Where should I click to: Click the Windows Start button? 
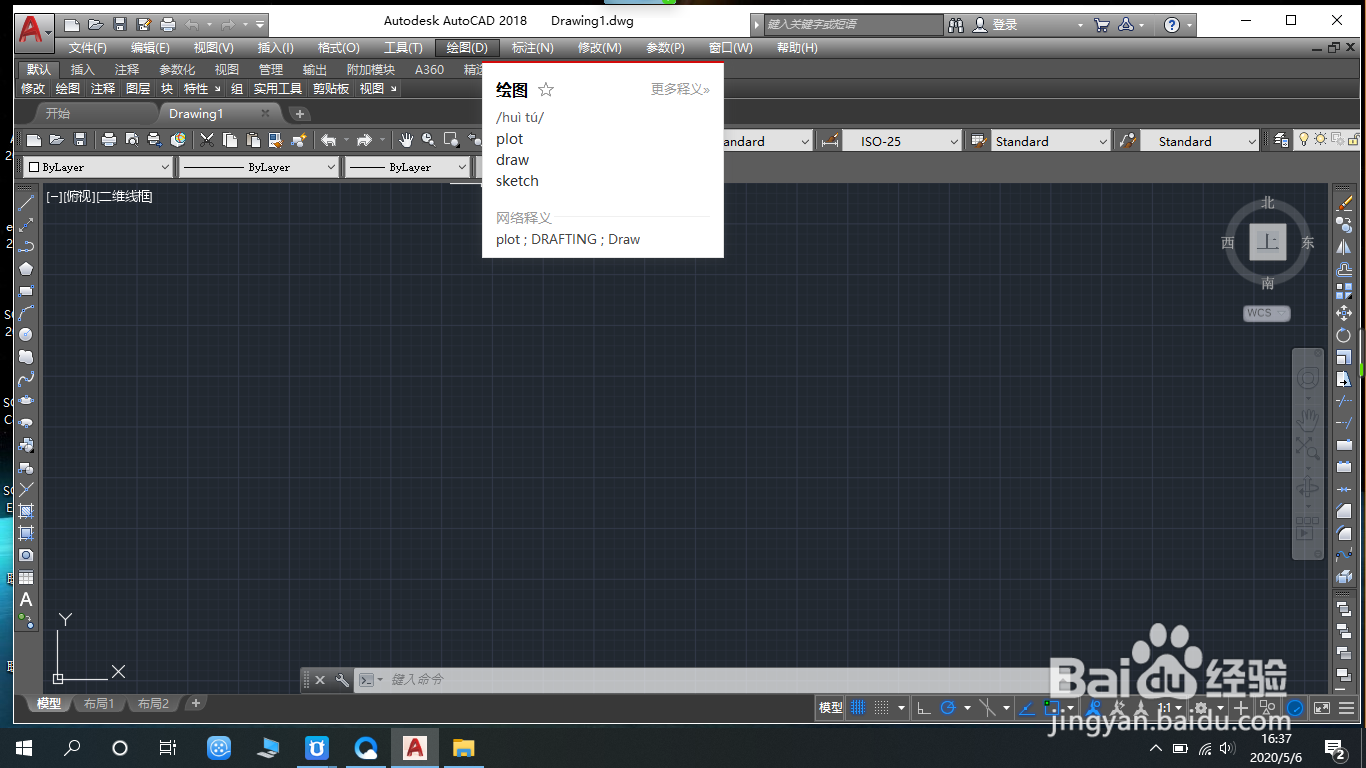coord(24,747)
